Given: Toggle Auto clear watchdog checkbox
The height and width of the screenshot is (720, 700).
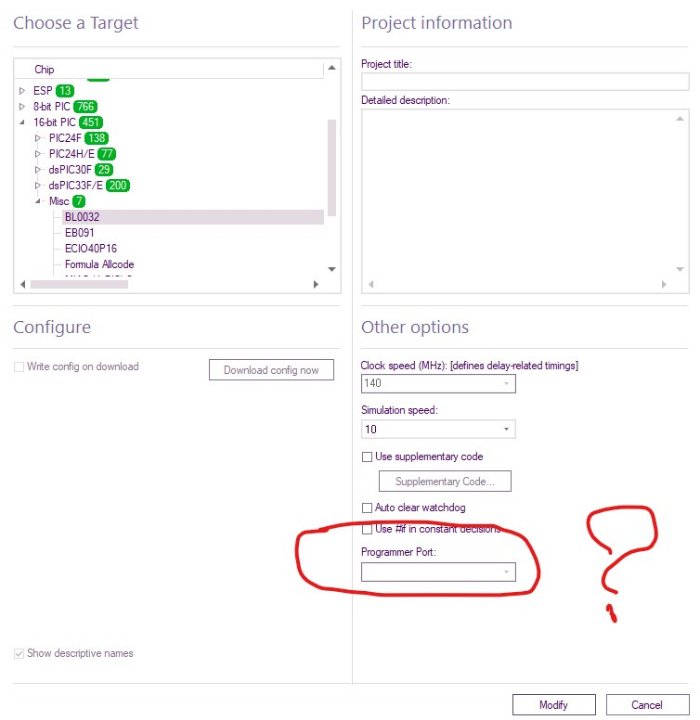Looking at the screenshot, I should 367,508.
